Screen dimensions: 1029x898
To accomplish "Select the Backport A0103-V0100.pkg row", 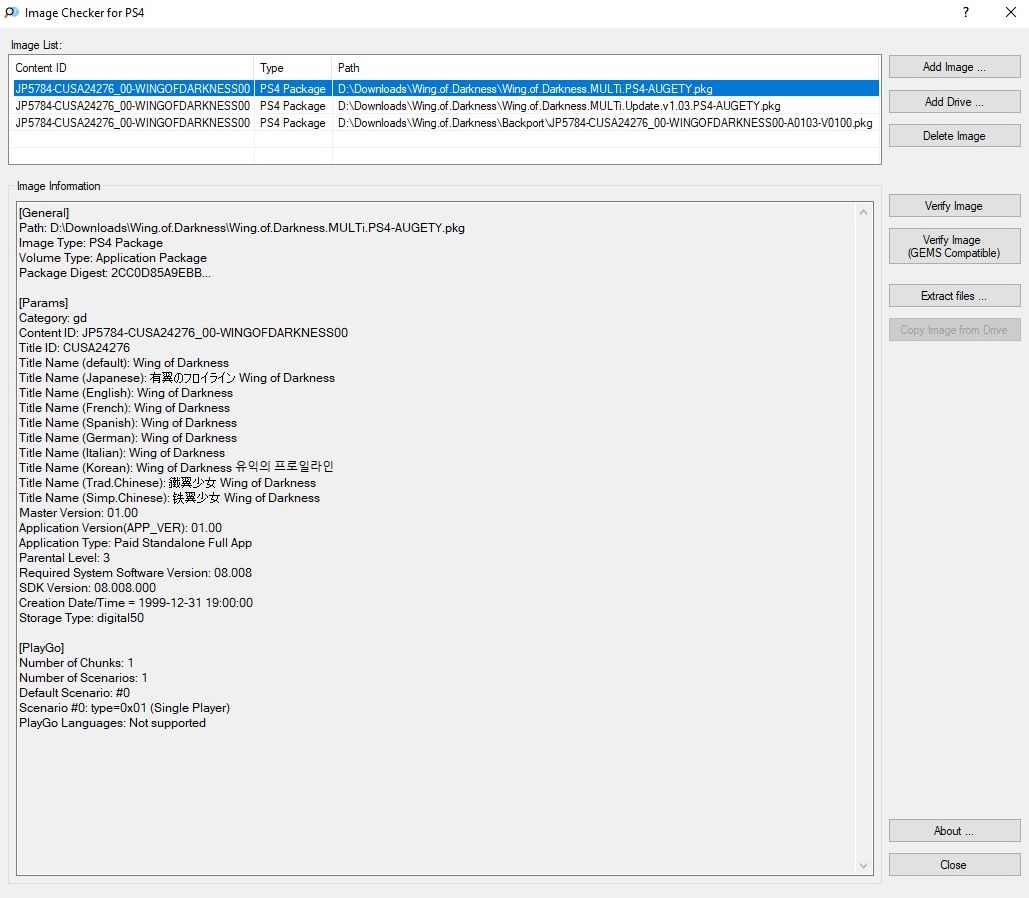I will 446,123.
